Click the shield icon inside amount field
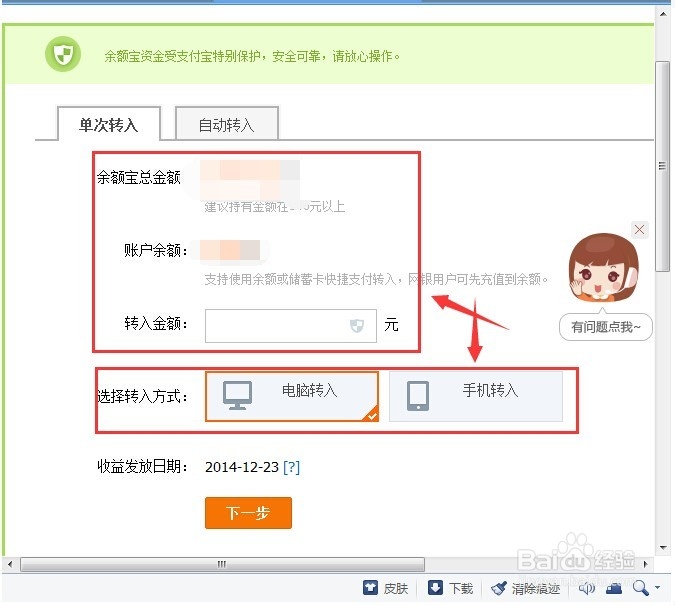675x605 pixels. click(357, 326)
